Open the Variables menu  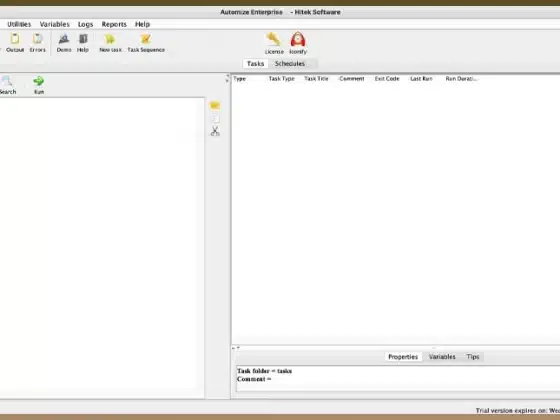coord(54,24)
